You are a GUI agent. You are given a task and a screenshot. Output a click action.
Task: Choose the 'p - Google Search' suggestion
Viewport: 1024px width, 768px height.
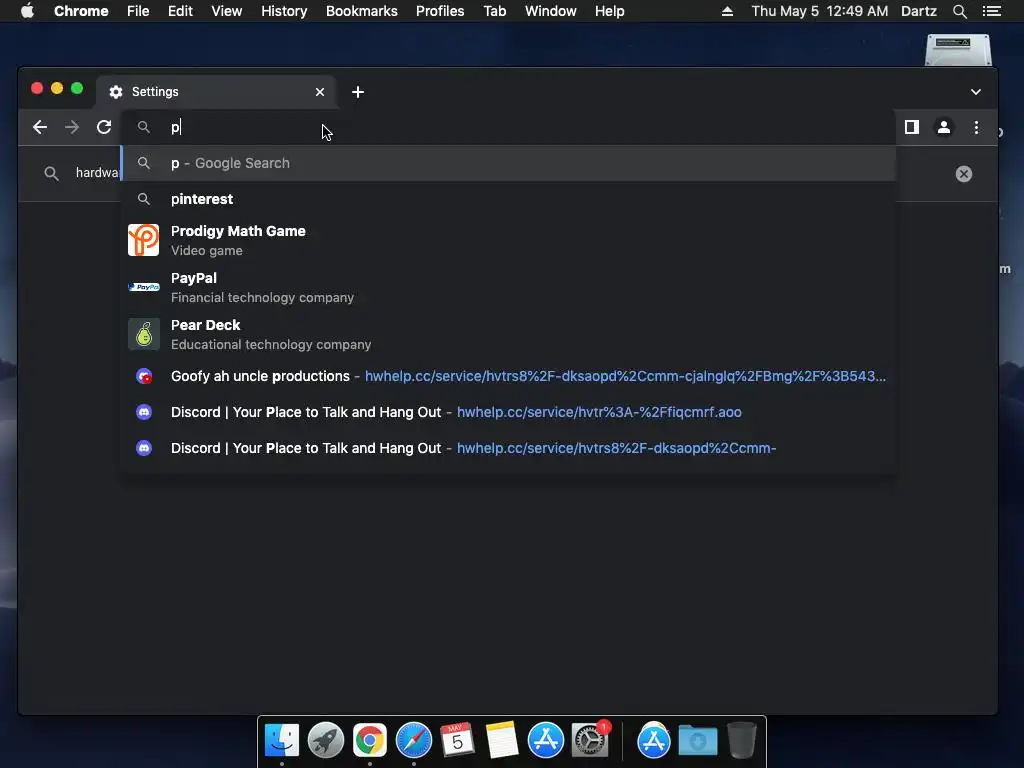point(508,163)
